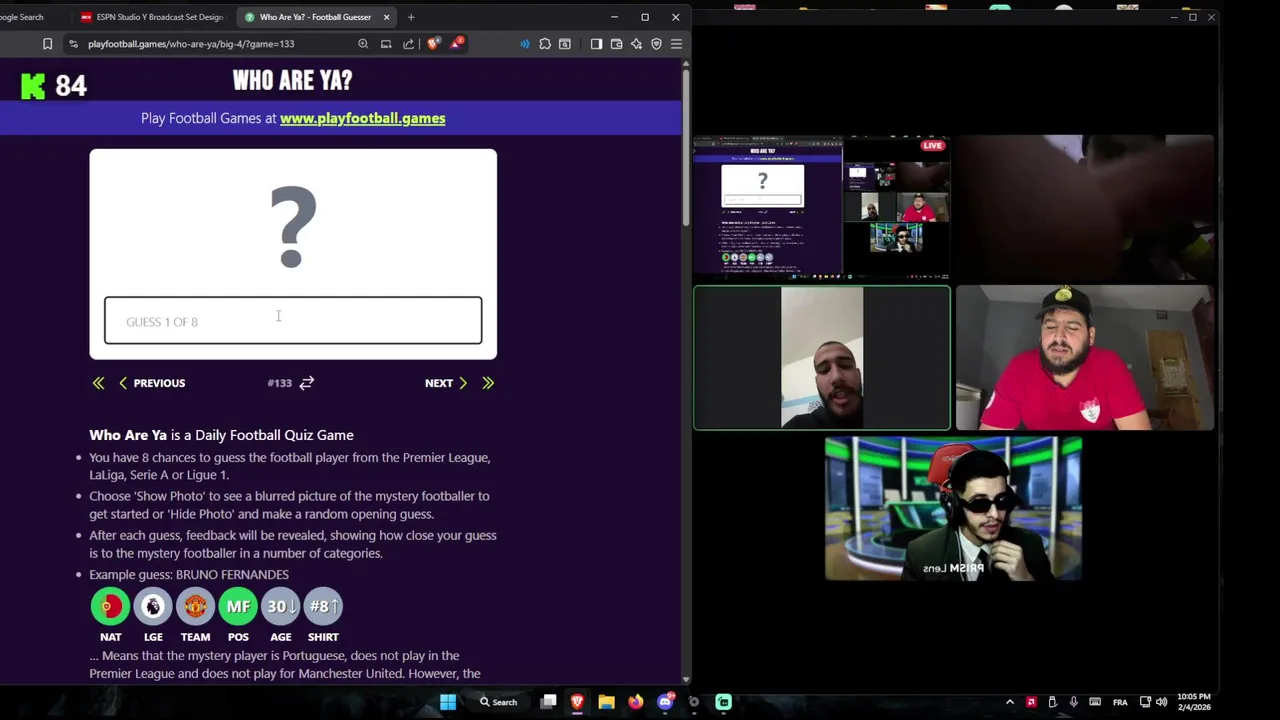This screenshot has height=720, width=1280.
Task: Open the Leo AI sparkle icon
Action: 636,44
